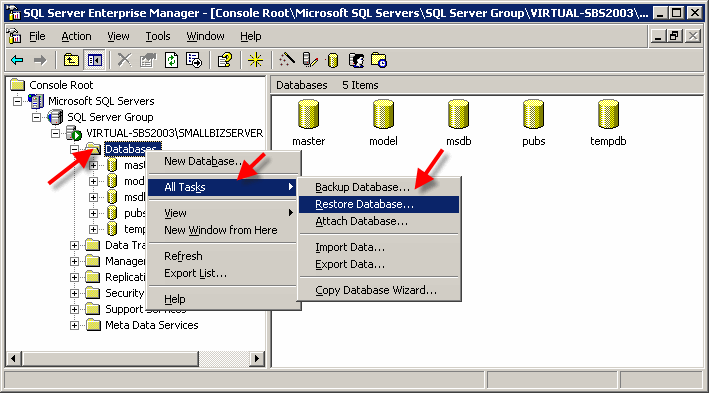Click the Back arrow toolbar icon
This screenshot has width=709, height=393.
[x=17, y=60]
